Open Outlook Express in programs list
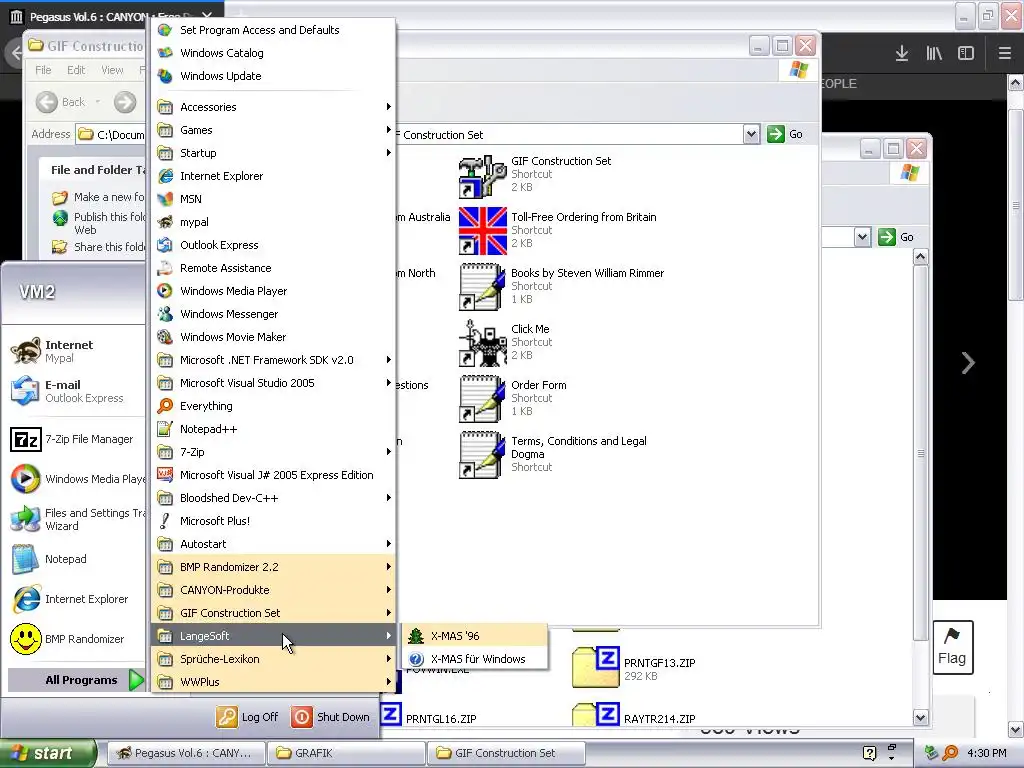The width and height of the screenshot is (1024, 768). pyautogui.click(x=273, y=245)
